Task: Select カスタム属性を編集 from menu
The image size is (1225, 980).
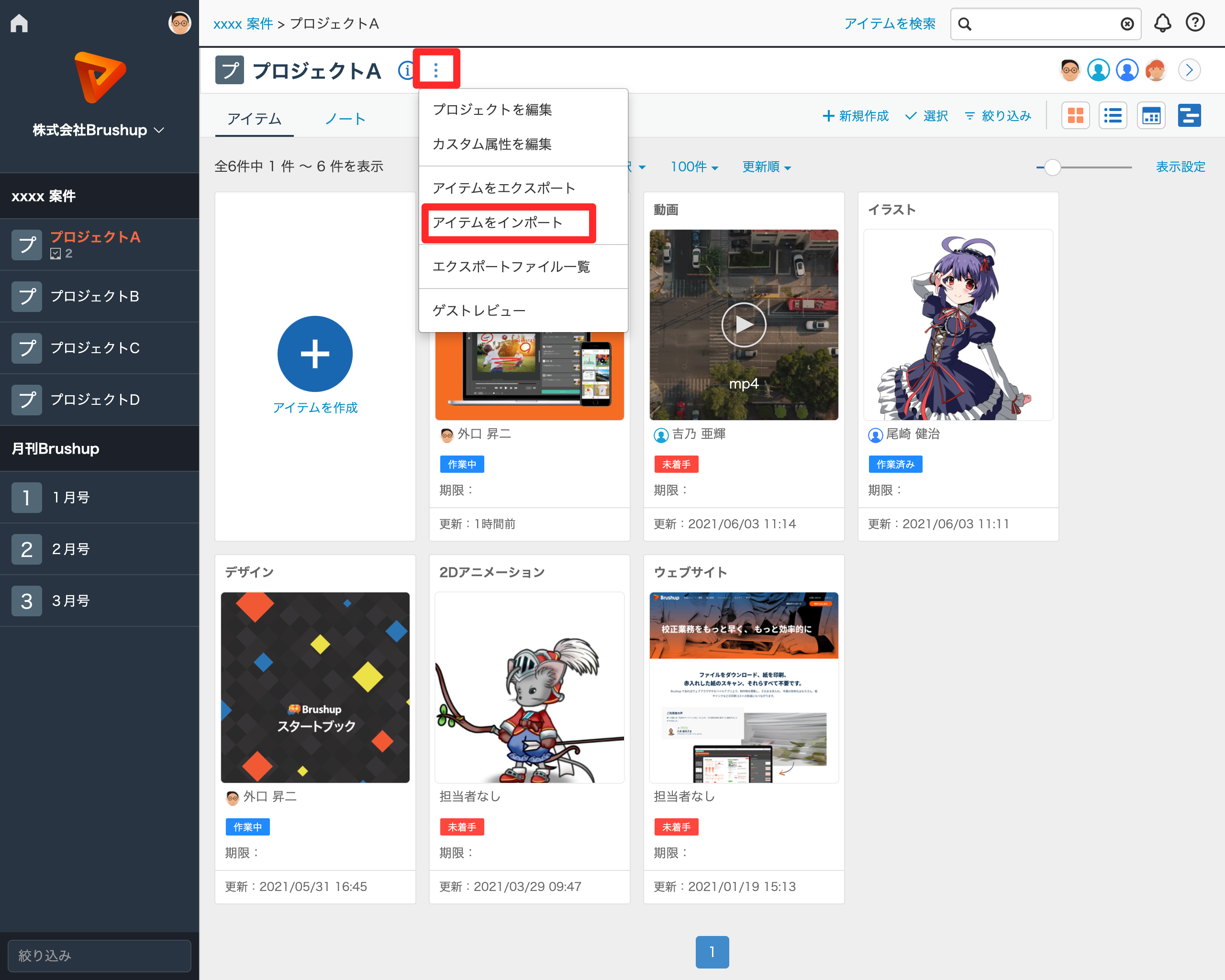Action: pos(523,145)
